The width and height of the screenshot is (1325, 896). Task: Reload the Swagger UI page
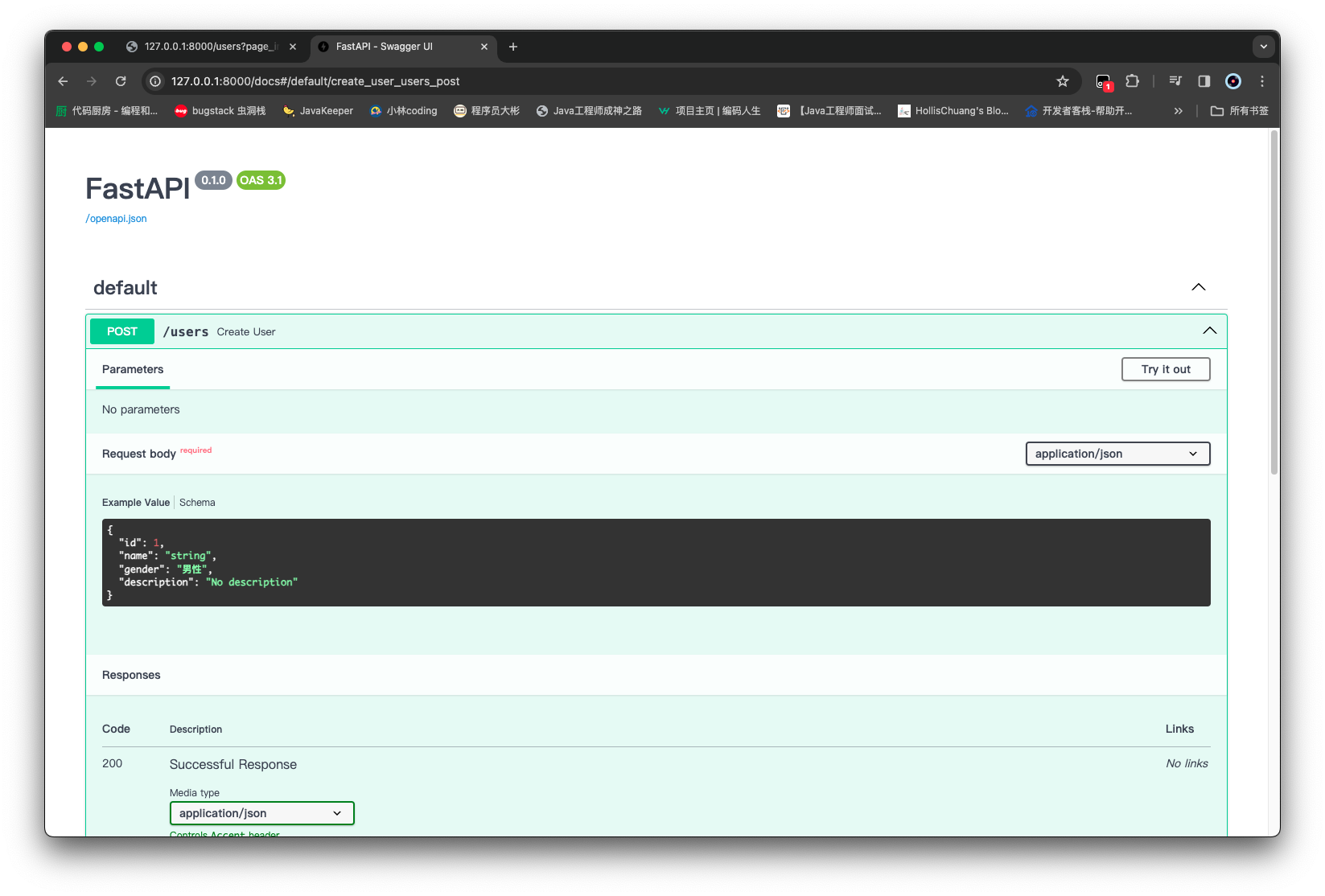[121, 81]
